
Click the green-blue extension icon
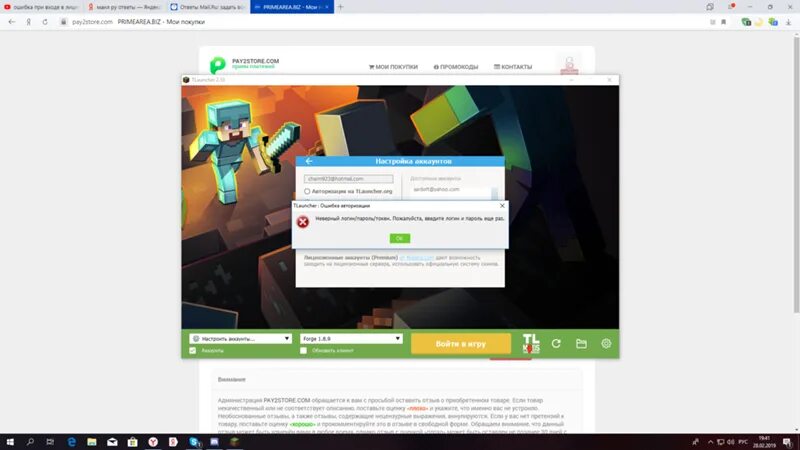pyautogui.click(x=773, y=22)
